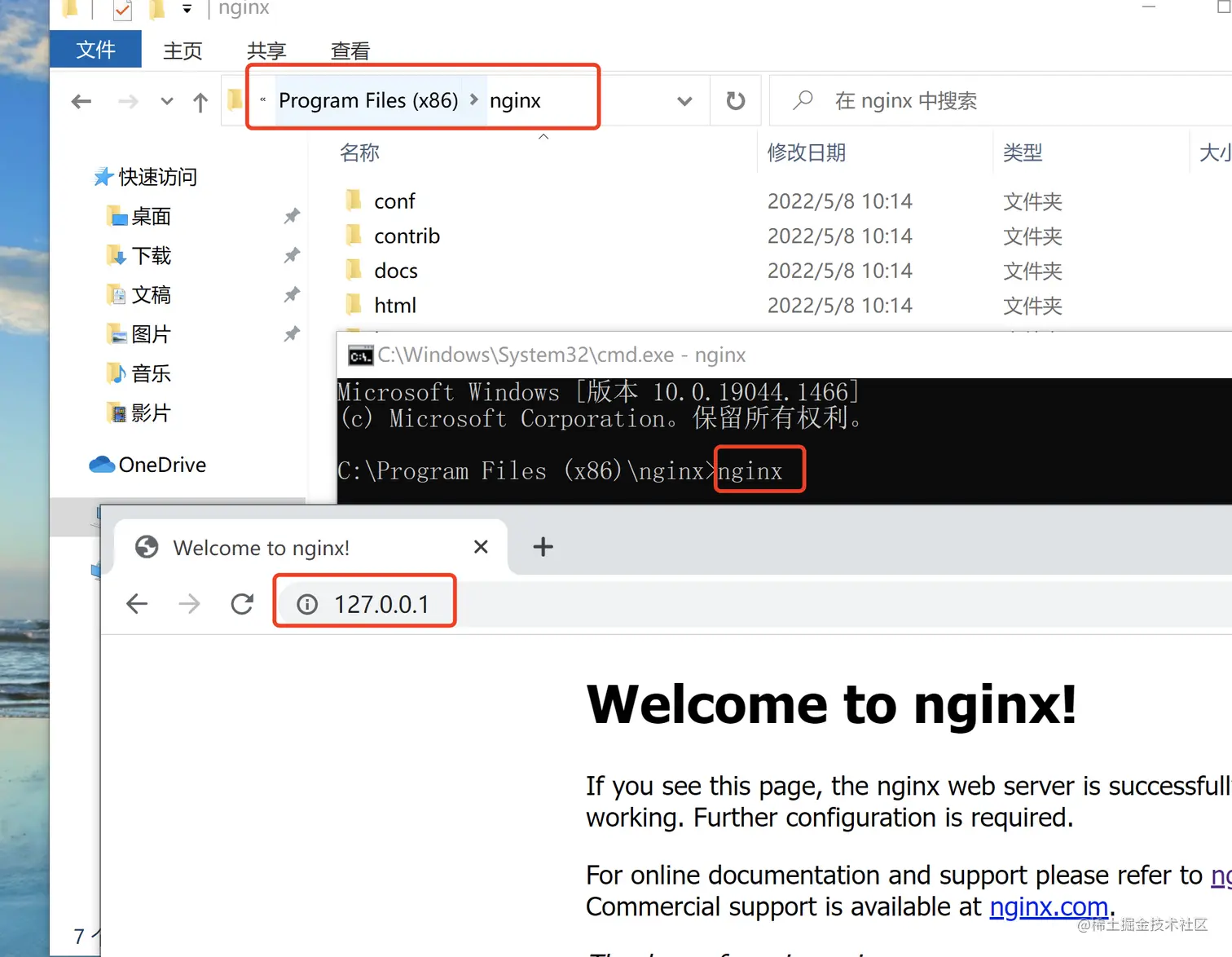
Task: Go back in the browser
Action: 137,604
